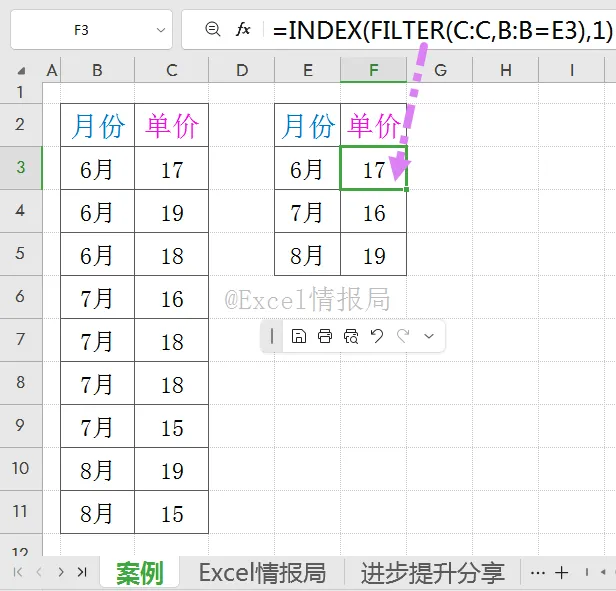The image size is (616, 591).
Task: Go to next sheet arrow
Action: [x=60, y=572]
